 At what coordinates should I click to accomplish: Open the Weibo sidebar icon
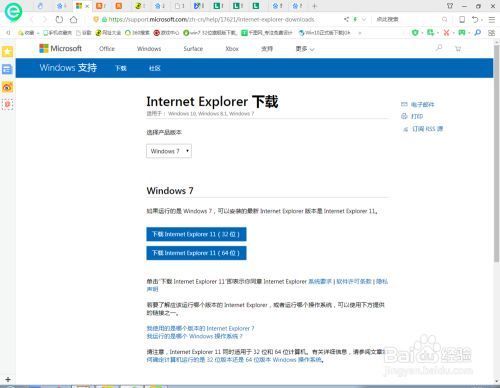click(x=7, y=87)
